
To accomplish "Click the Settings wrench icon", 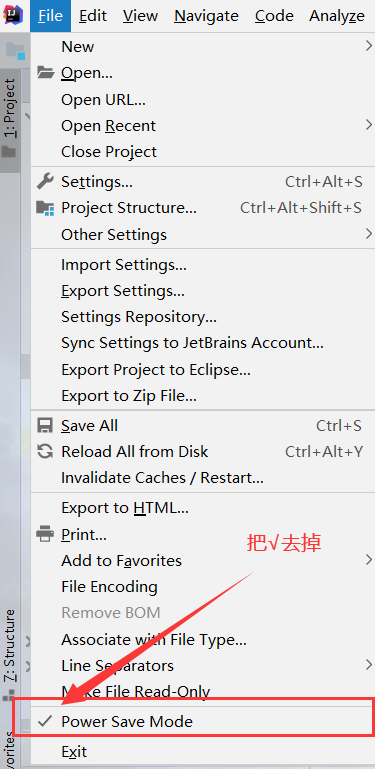I will click(x=45, y=182).
